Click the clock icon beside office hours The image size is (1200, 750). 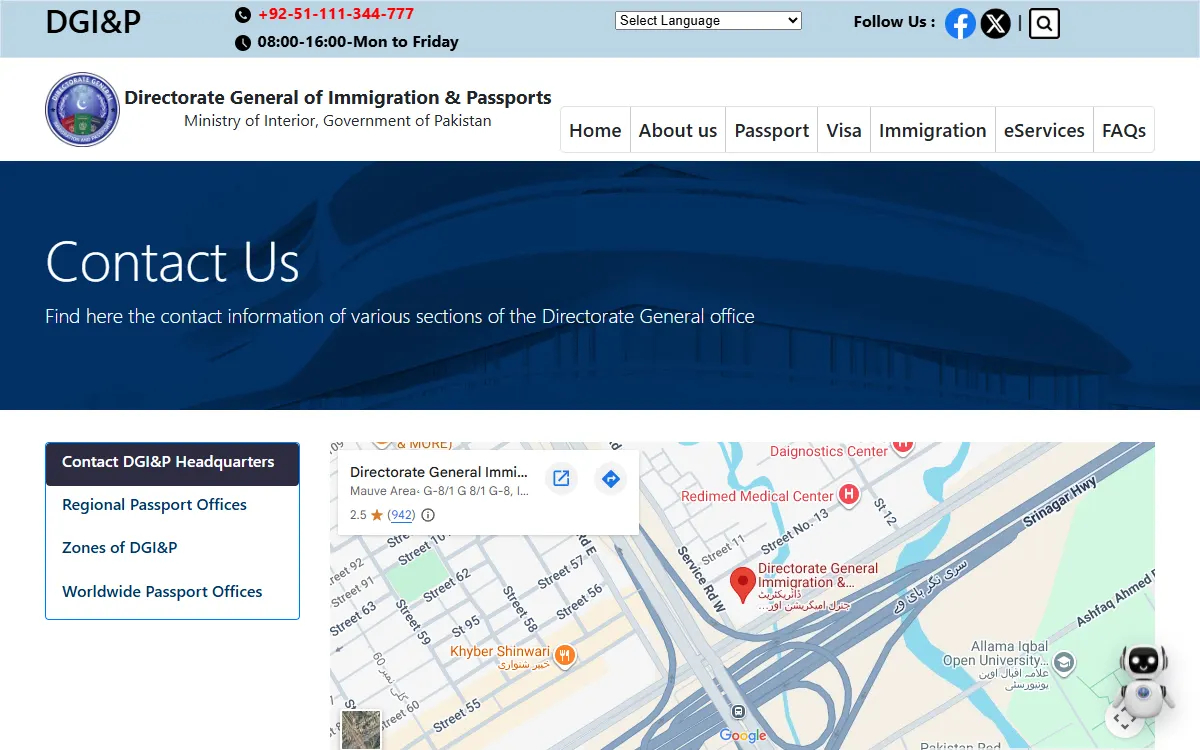tap(243, 43)
